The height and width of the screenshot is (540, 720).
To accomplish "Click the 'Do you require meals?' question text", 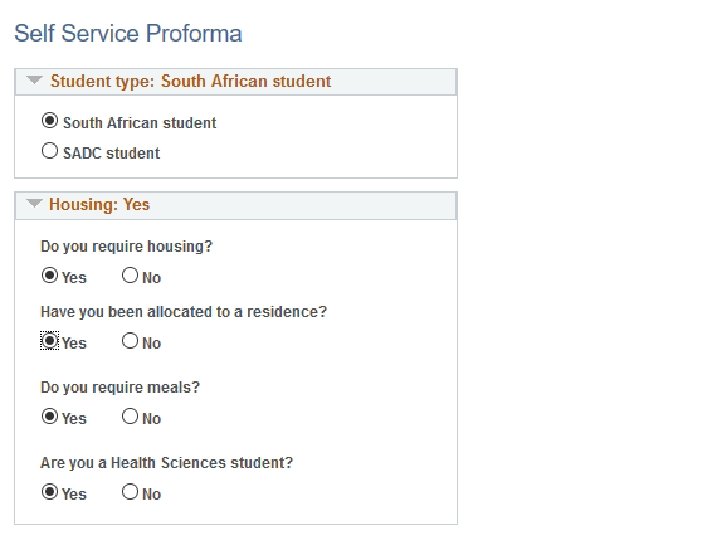I will [x=119, y=387].
